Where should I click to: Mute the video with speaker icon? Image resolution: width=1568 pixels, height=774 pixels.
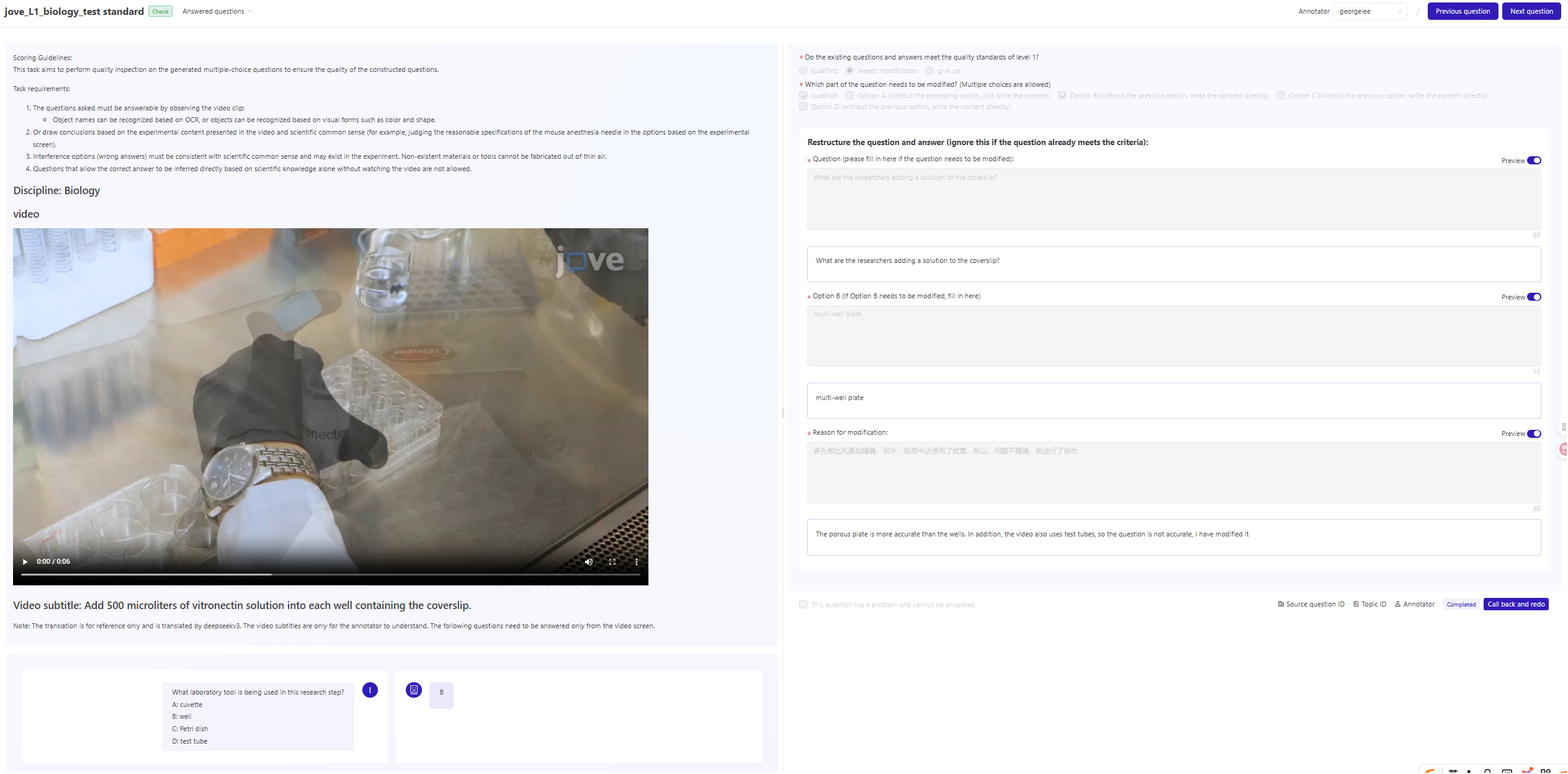[x=588, y=562]
